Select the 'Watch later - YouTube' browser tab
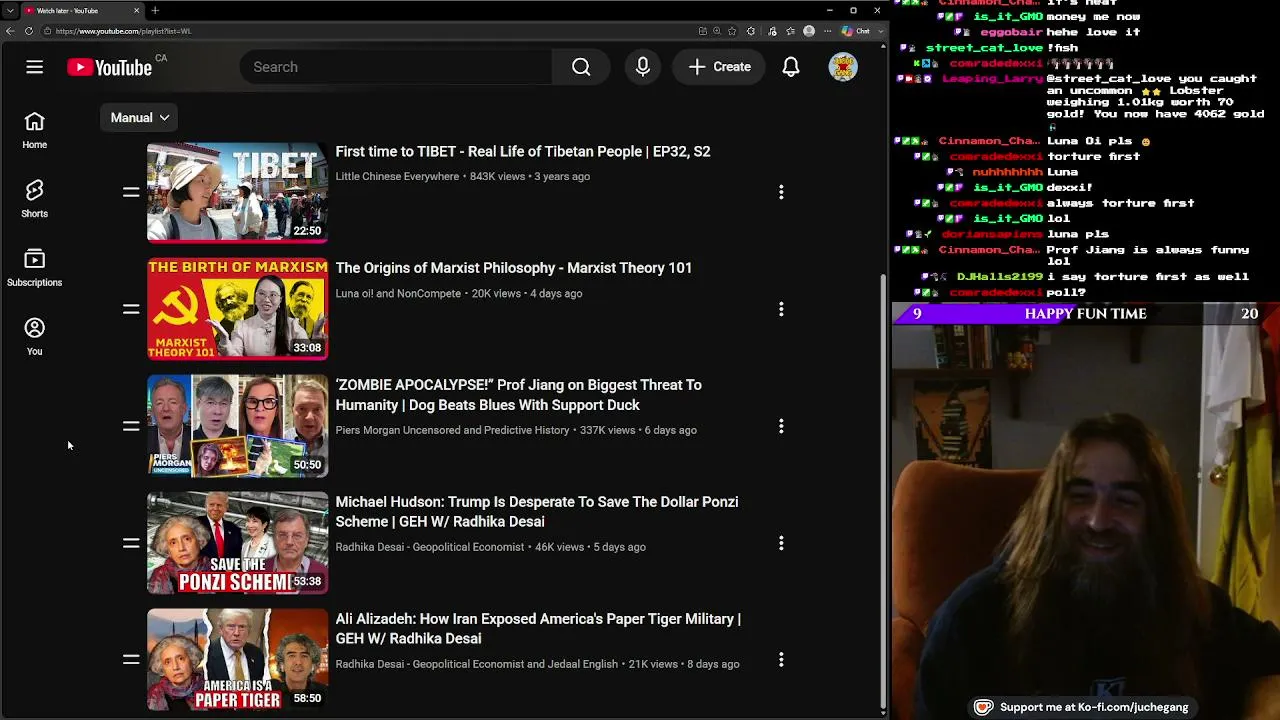Image resolution: width=1280 pixels, height=720 pixels. [82, 10]
